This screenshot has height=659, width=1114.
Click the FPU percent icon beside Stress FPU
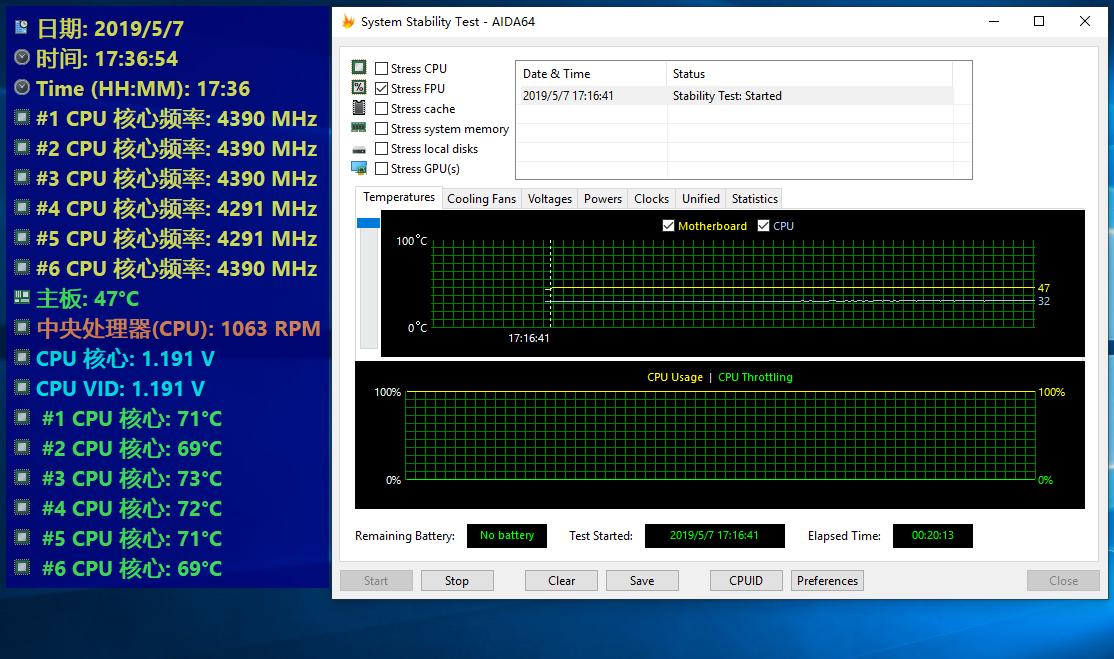[359, 87]
